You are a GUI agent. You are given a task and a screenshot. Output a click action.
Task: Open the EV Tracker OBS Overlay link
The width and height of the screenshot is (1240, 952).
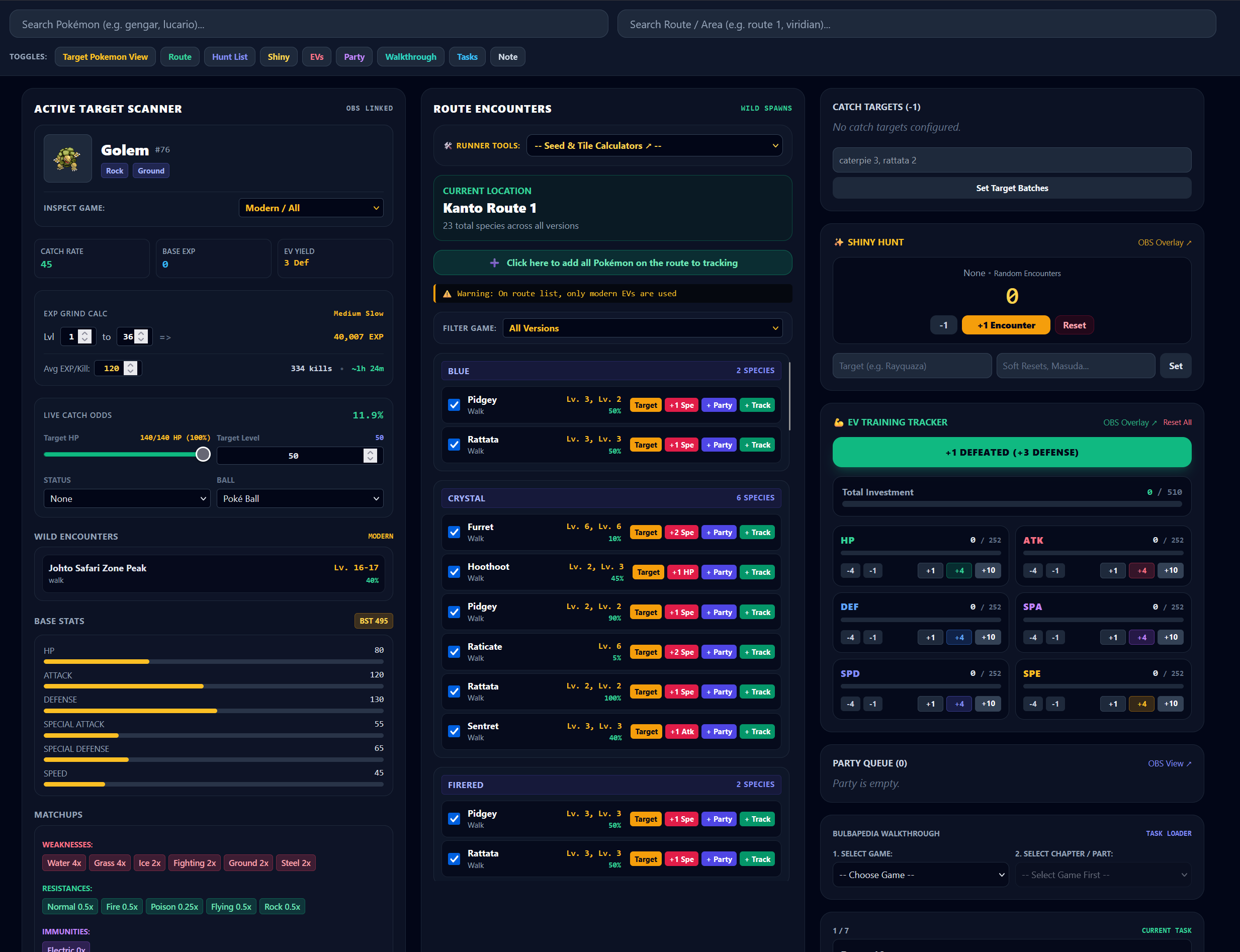coord(1129,422)
